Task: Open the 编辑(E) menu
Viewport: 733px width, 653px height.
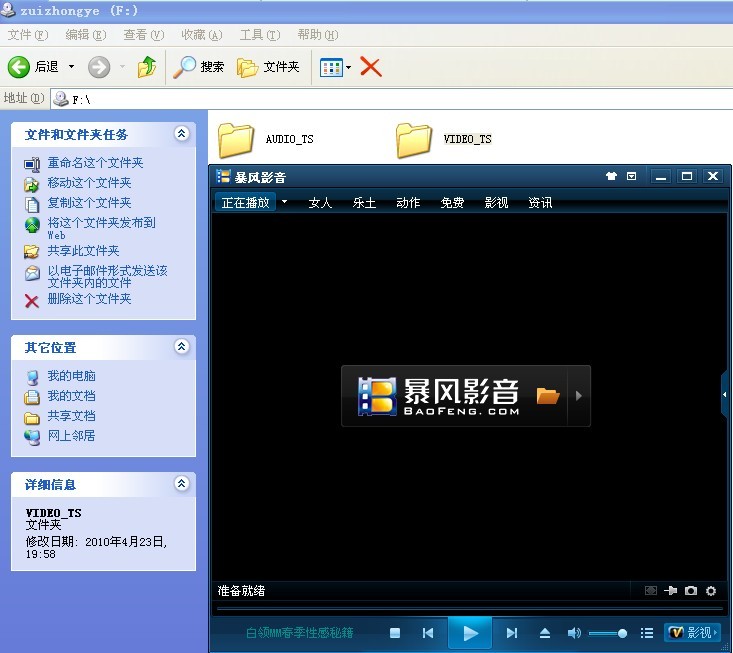Action: [86, 35]
